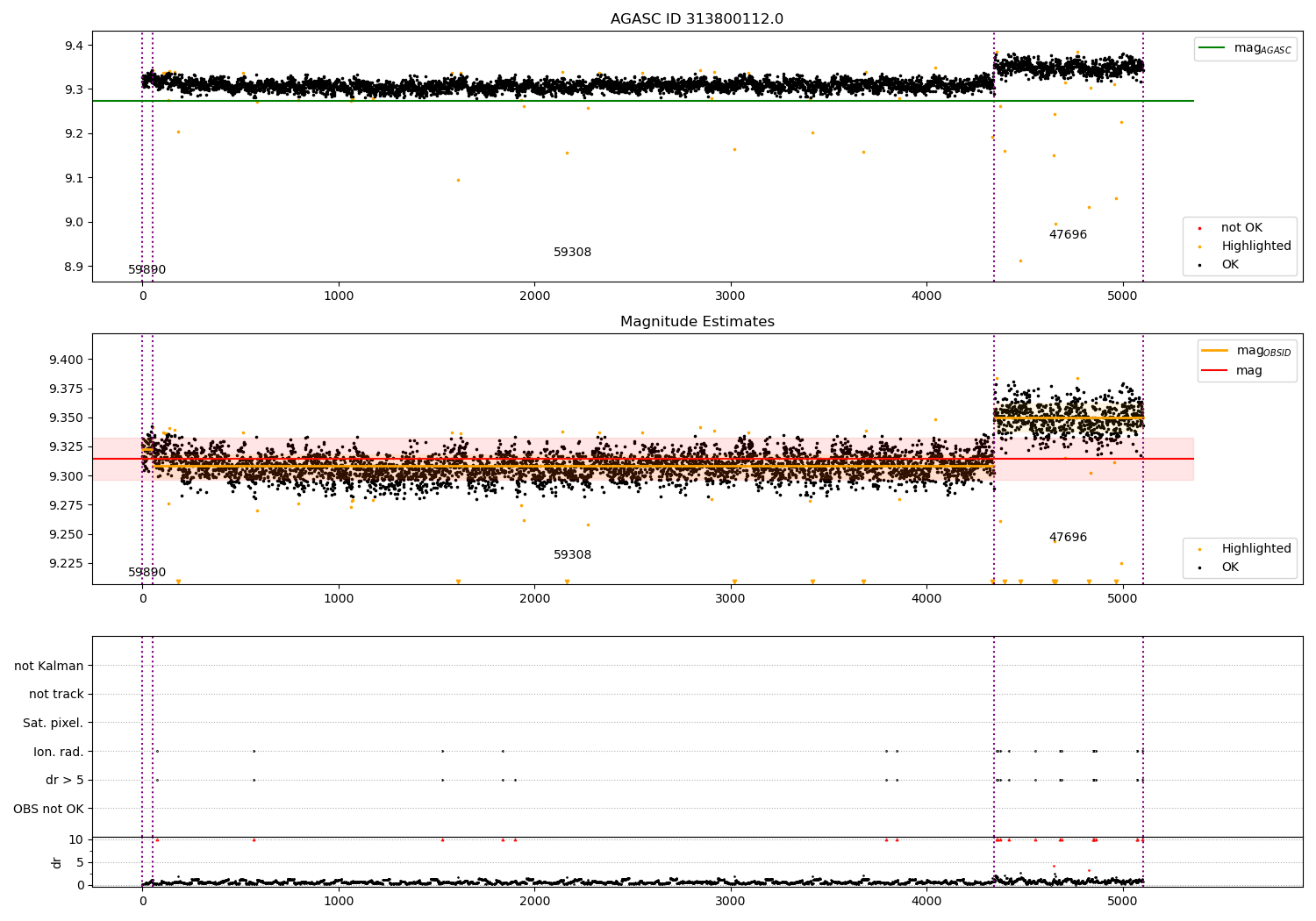
Task: Click the 'not track' row label
Action: (56, 695)
